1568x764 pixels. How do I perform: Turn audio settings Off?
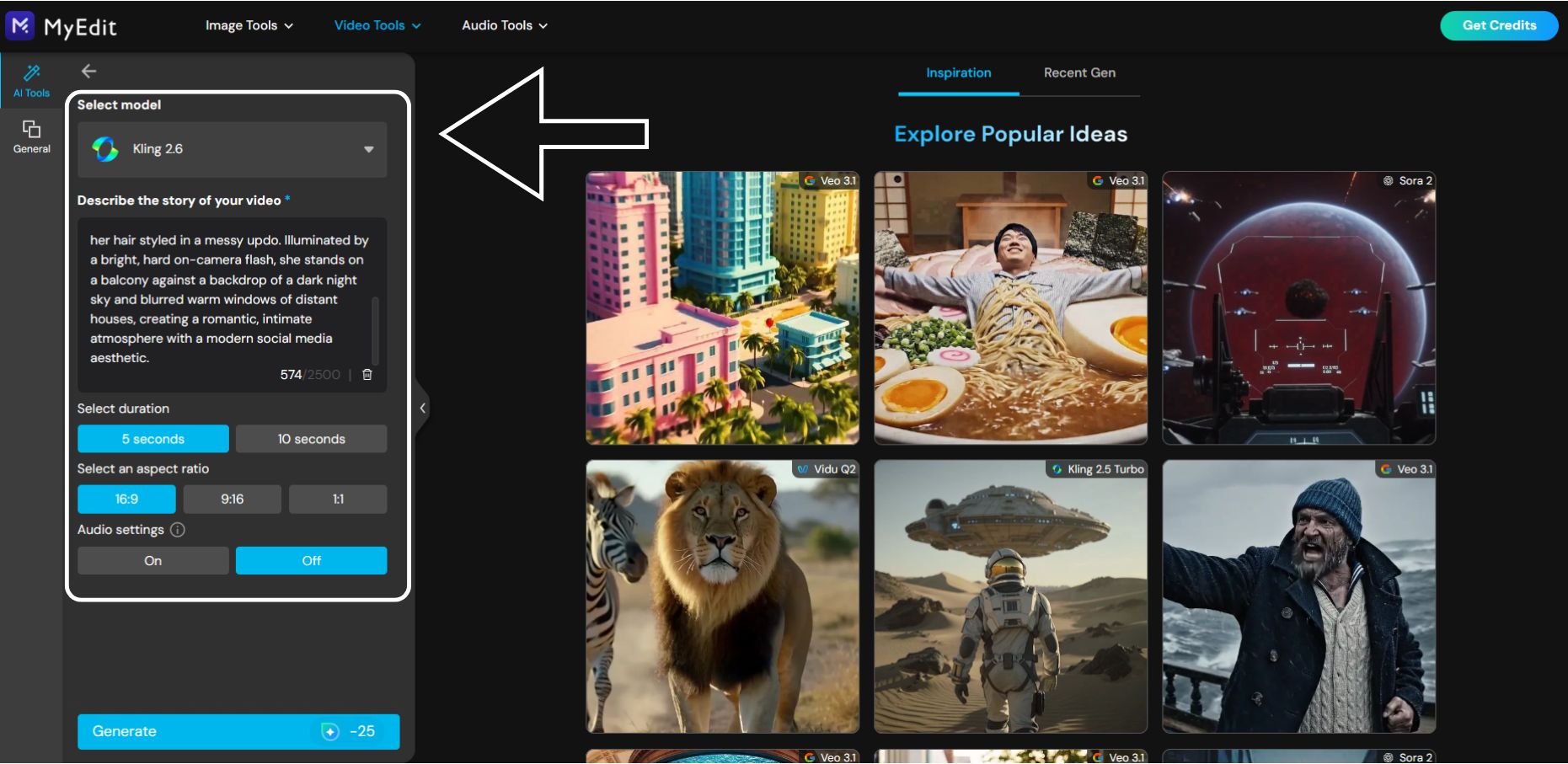coord(312,561)
